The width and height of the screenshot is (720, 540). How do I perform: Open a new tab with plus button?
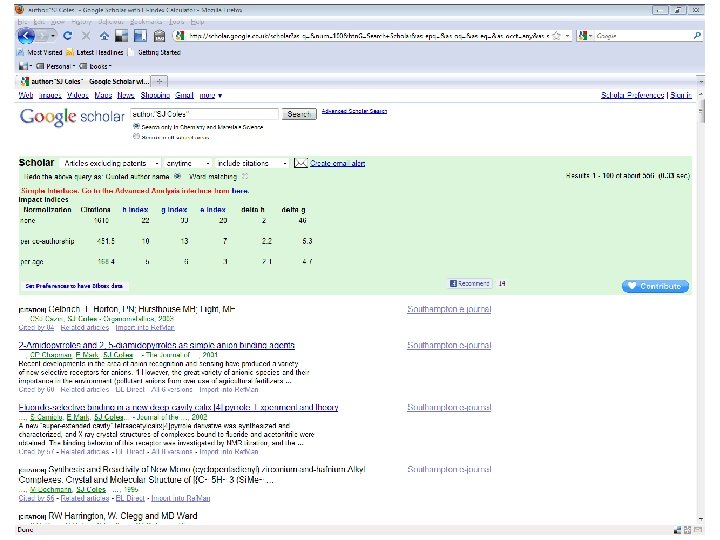[x=159, y=81]
